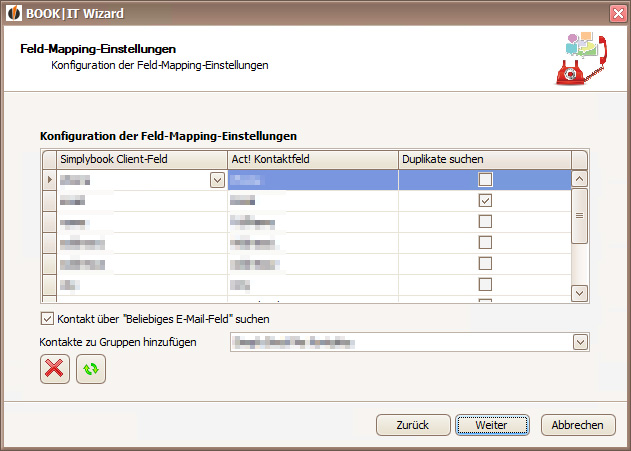This screenshot has height=451, width=631.
Task: Check Duplikate suchen in the fourth row
Action: click(x=485, y=242)
